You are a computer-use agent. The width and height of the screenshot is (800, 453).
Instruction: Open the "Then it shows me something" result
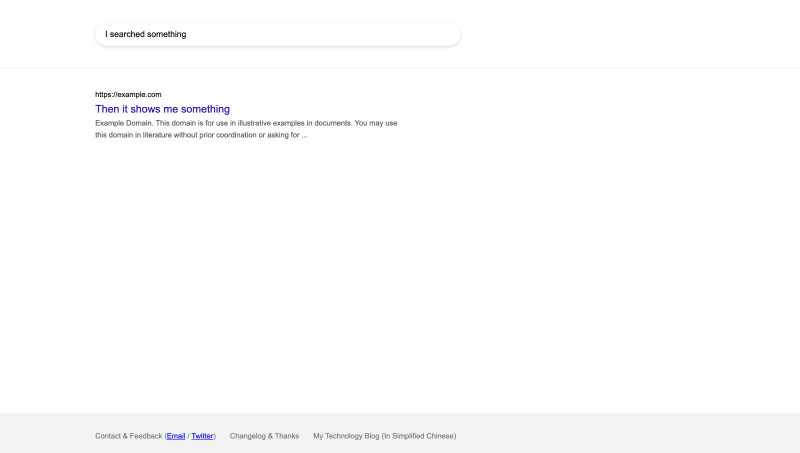click(x=162, y=109)
